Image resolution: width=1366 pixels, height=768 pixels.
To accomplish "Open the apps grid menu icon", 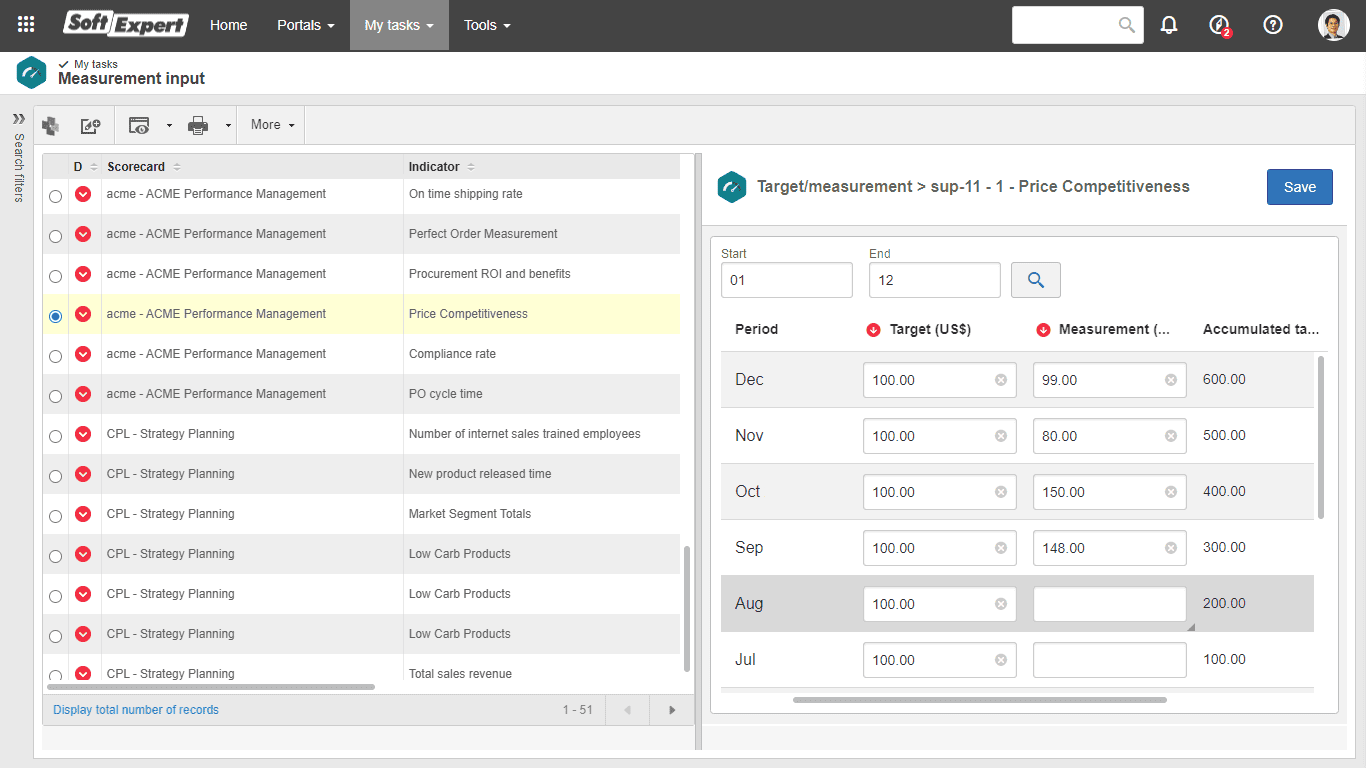I will pyautogui.click(x=26, y=25).
